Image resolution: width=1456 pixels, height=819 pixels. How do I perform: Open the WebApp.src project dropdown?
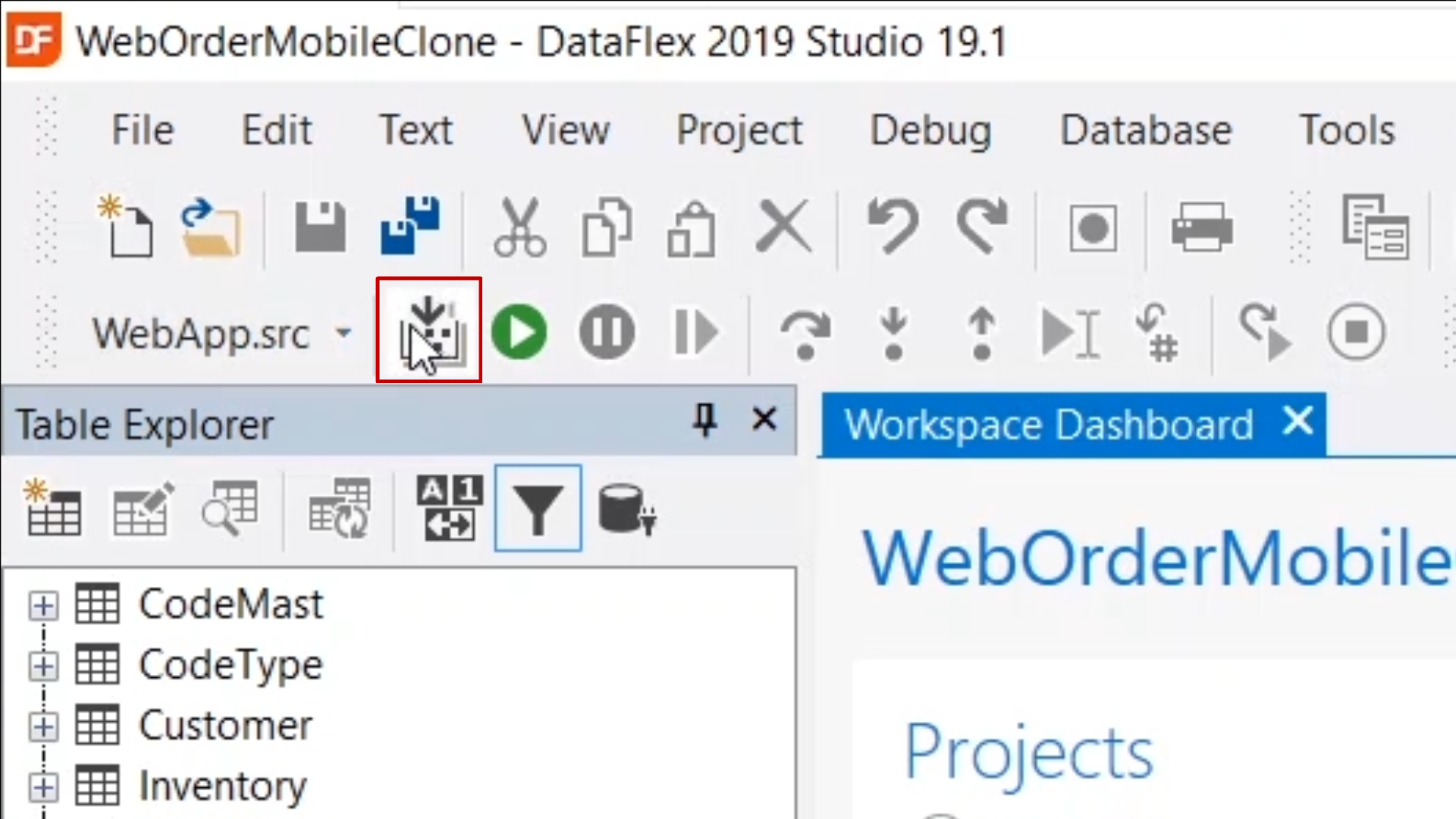pos(344,332)
